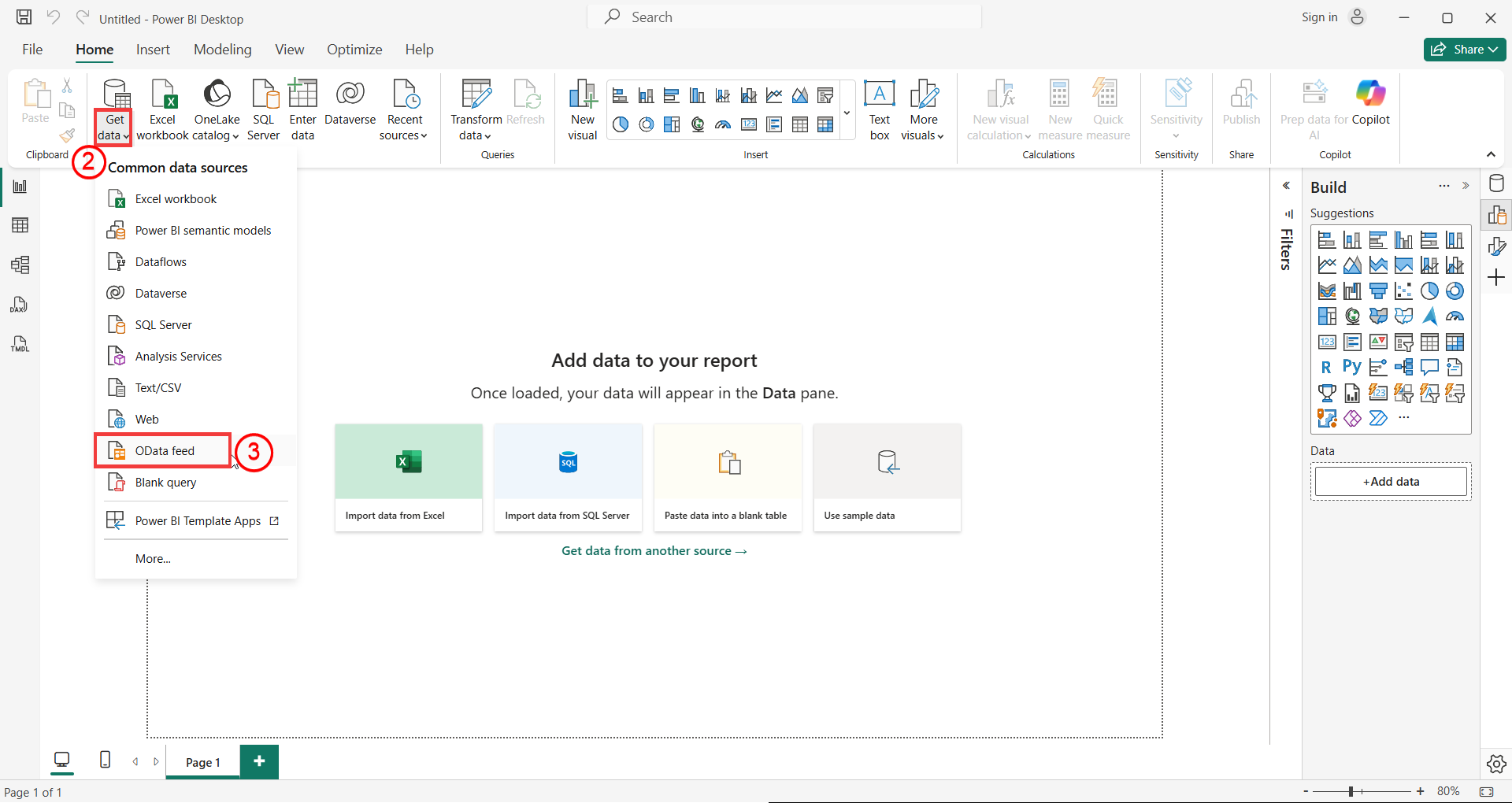Click Get data from another source link
This screenshot has width=1512, height=803.
(654, 551)
